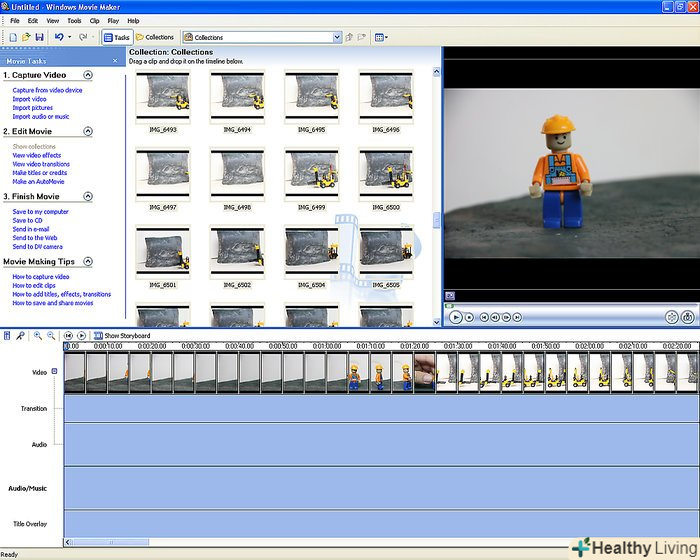Open the Clip menu
This screenshot has height=560, width=700.
tap(94, 20)
